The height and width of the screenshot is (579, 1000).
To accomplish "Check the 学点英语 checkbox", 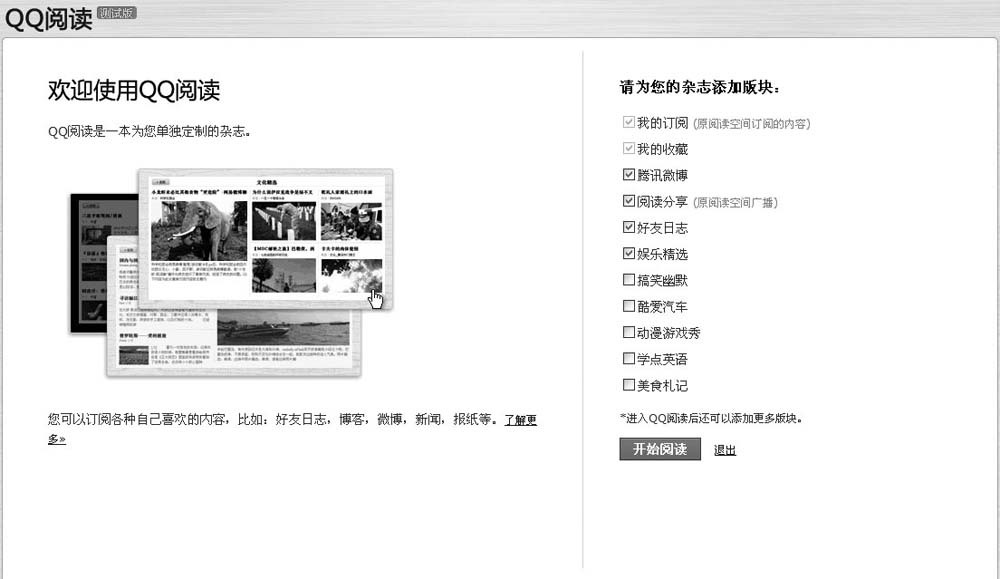I will pos(628,358).
